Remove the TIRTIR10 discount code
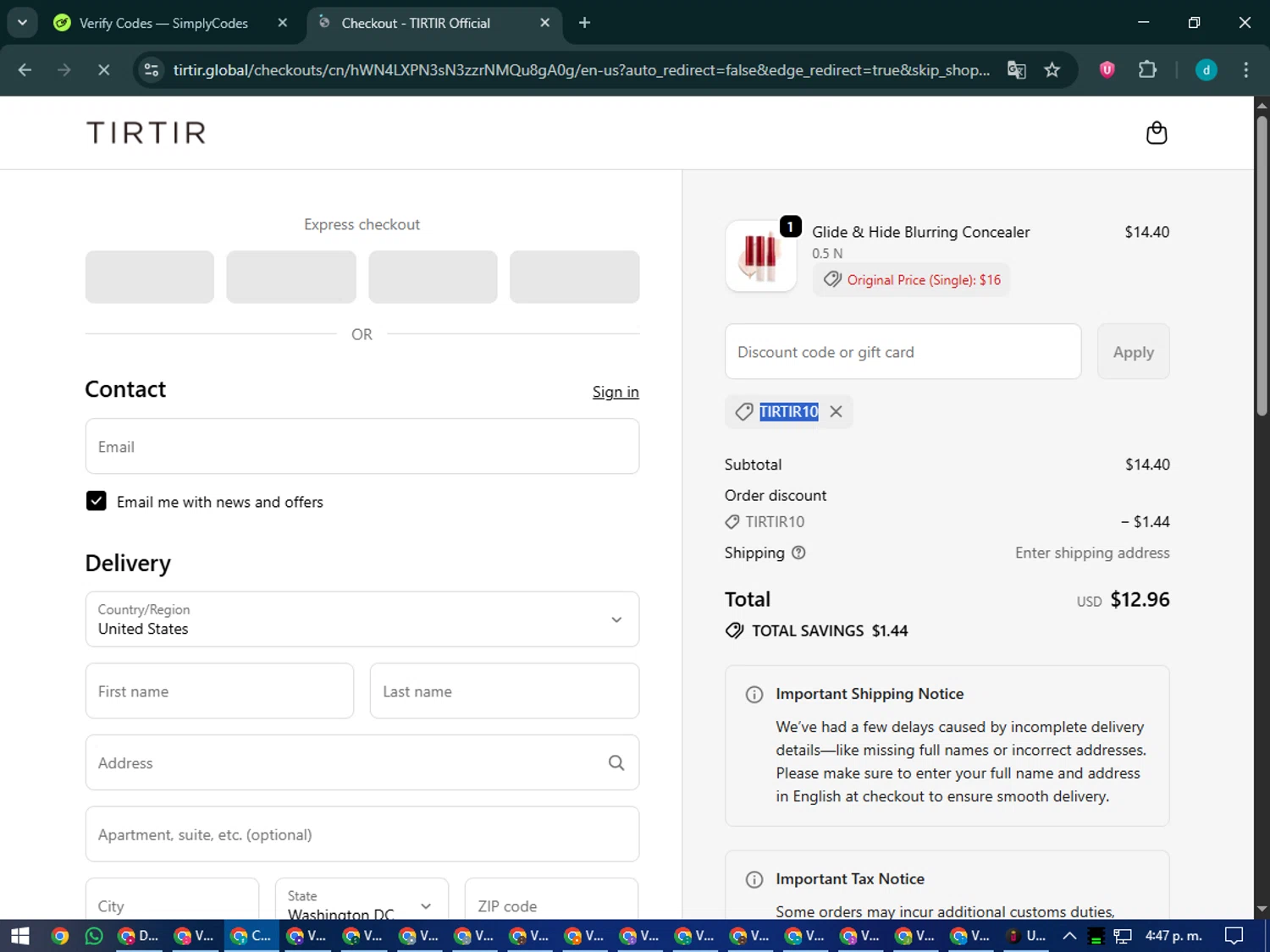 click(x=836, y=411)
